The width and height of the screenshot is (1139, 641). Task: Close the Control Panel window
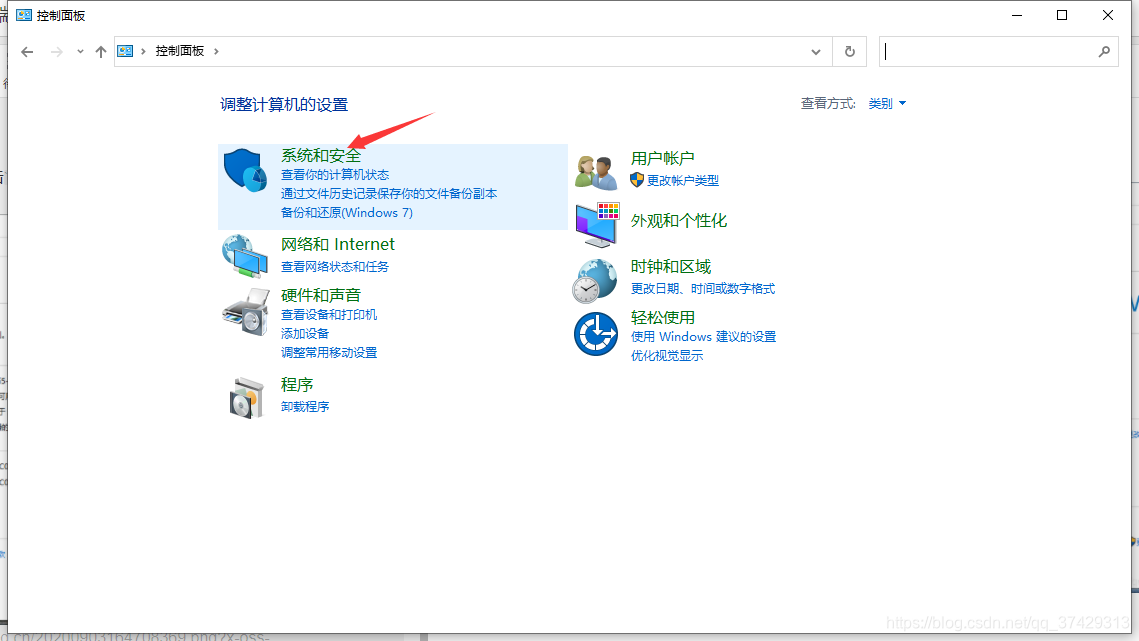(1108, 15)
